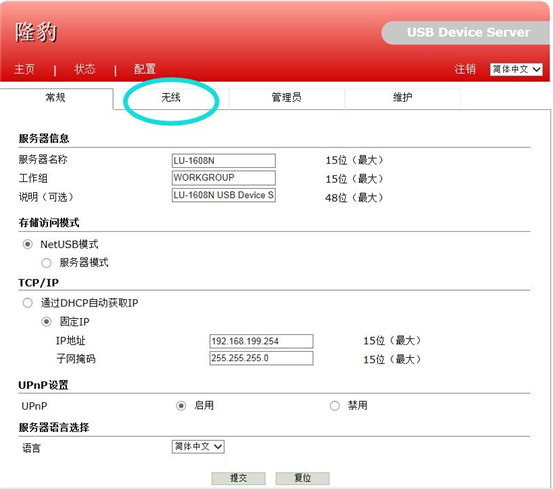Screen dimensions: 553x489
Task: Expand the 语言 server language dropdown
Action: (198, 447)
